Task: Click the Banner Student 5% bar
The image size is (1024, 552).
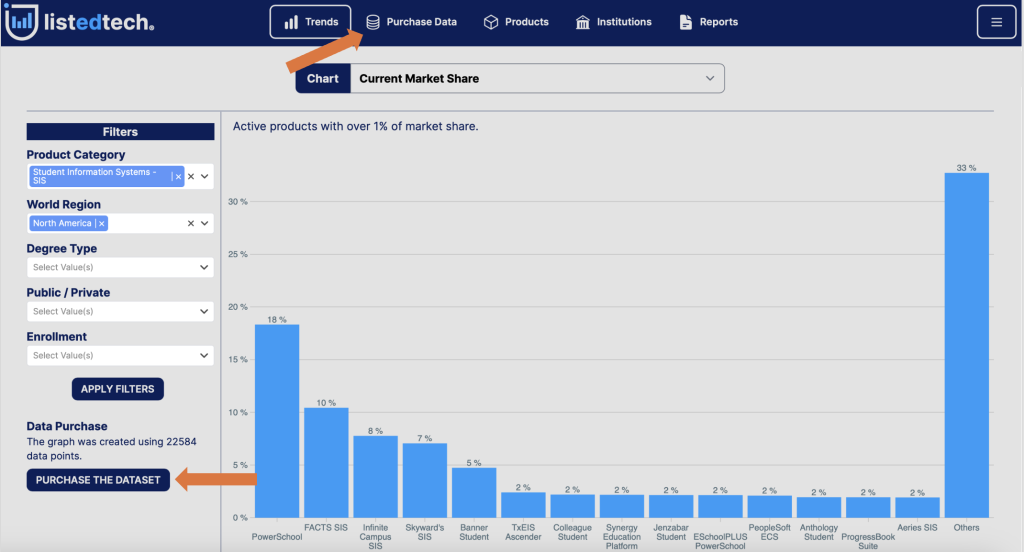Action: click(474, 493)
